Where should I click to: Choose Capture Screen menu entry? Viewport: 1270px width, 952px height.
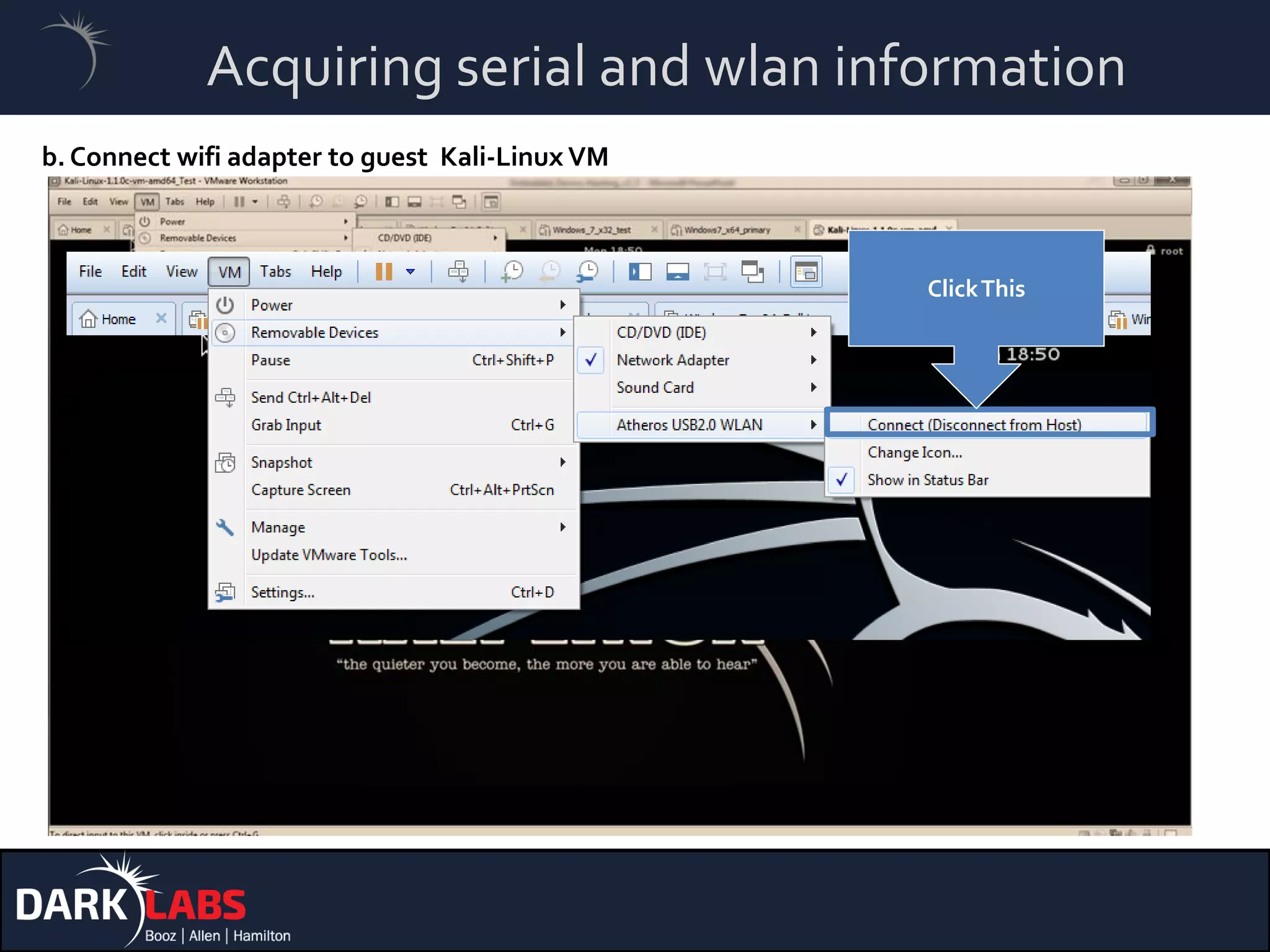pyautogui.click(x=394, y=490)
